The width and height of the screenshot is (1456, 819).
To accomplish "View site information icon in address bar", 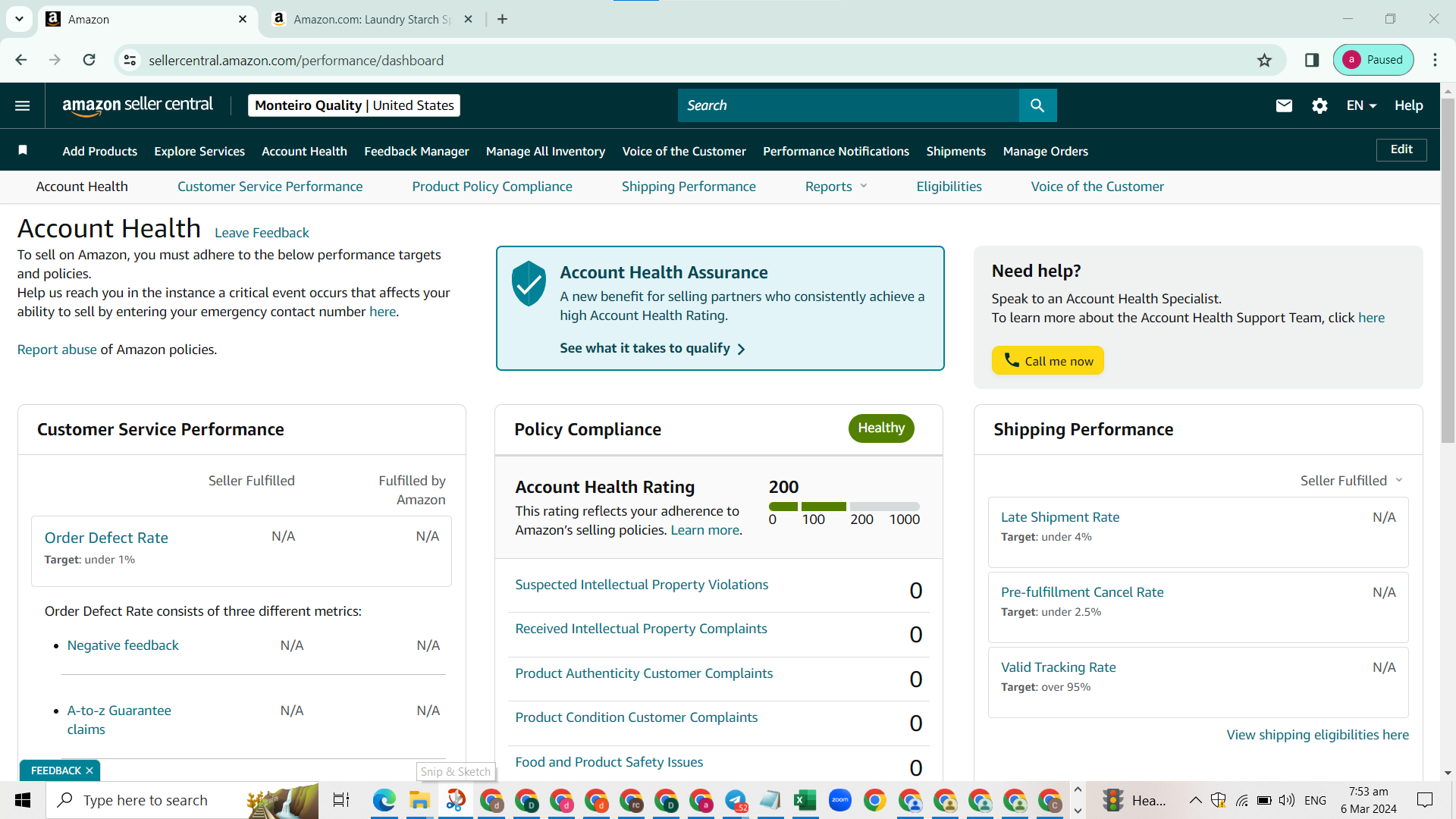I will [x=130, y=60].
